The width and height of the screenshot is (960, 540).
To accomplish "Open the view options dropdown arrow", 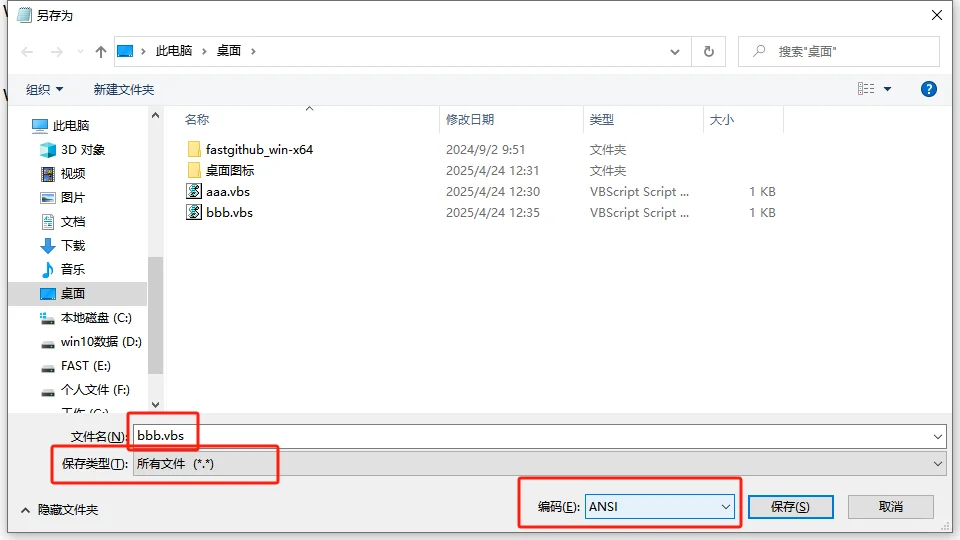I will pos(887,89).
